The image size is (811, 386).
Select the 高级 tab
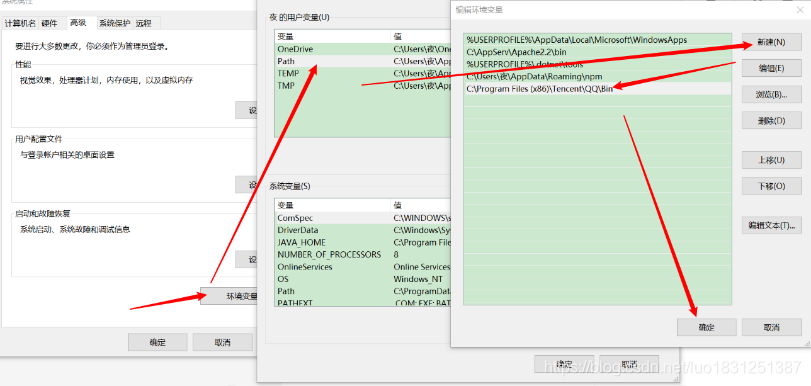point(79,23)
